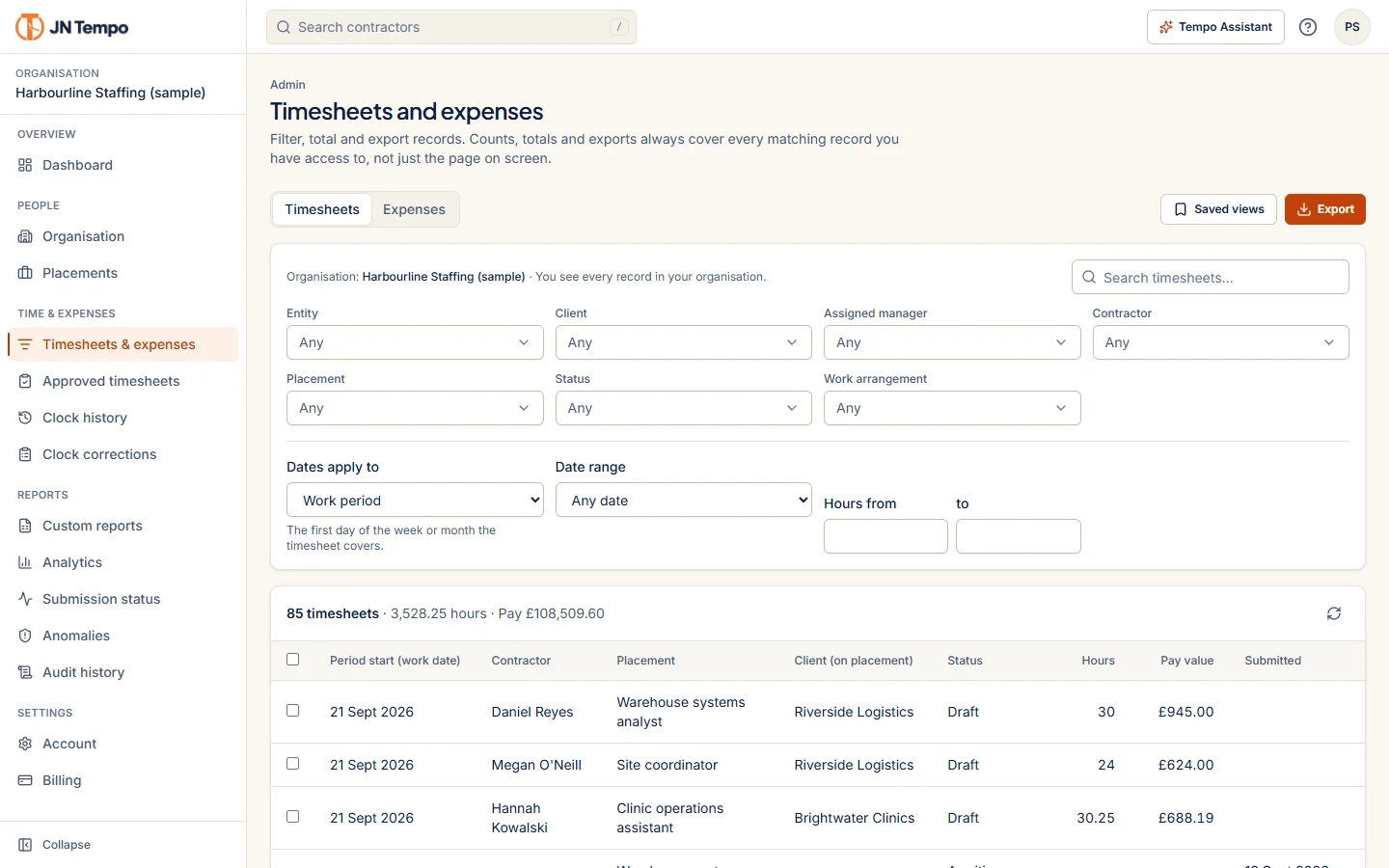Select the Timesheets tab
This screenshot has height=868, width=1389.
tap(322, 209)
